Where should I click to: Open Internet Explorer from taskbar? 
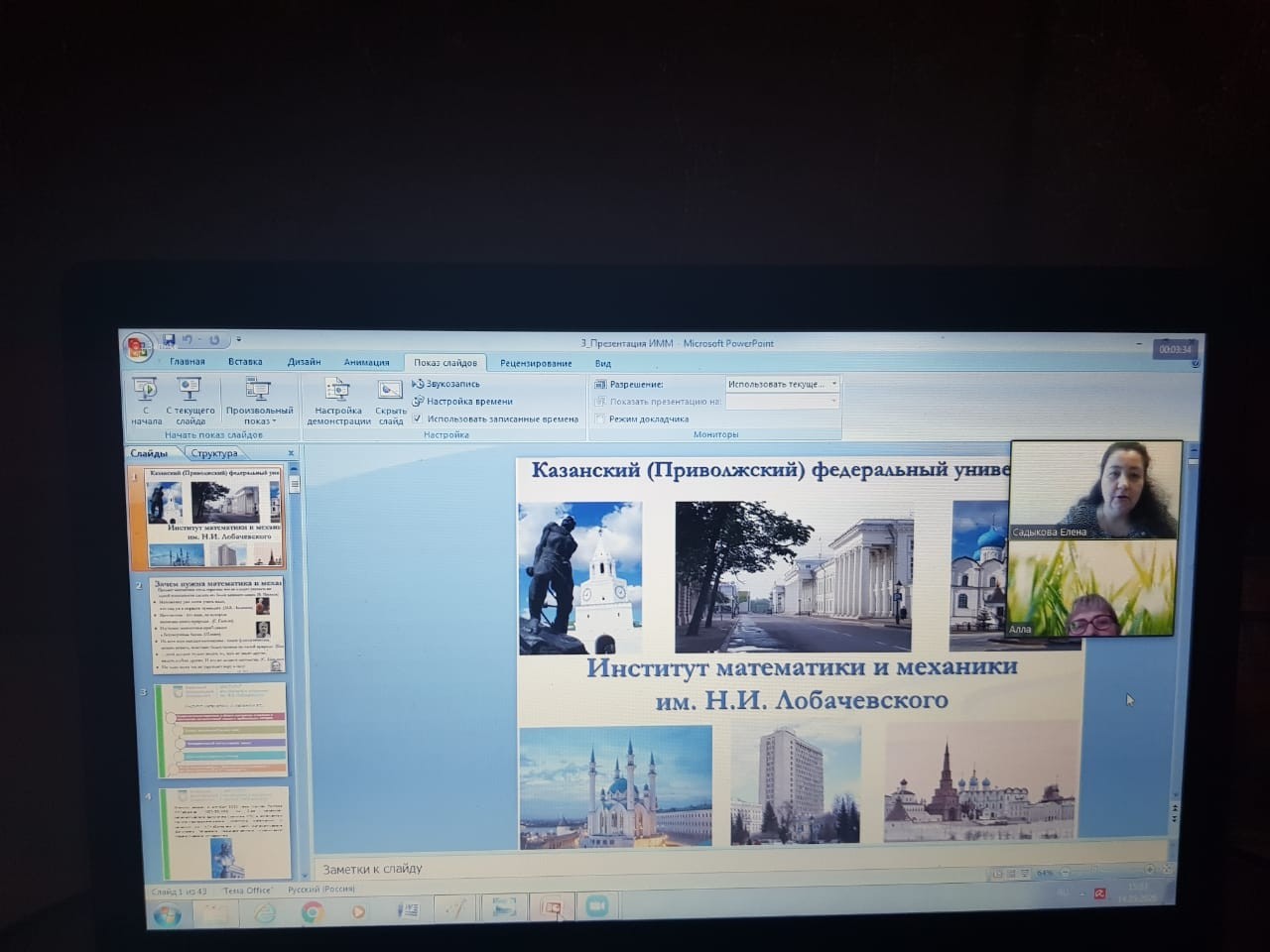pyautogui.click(x=265, y=912)
